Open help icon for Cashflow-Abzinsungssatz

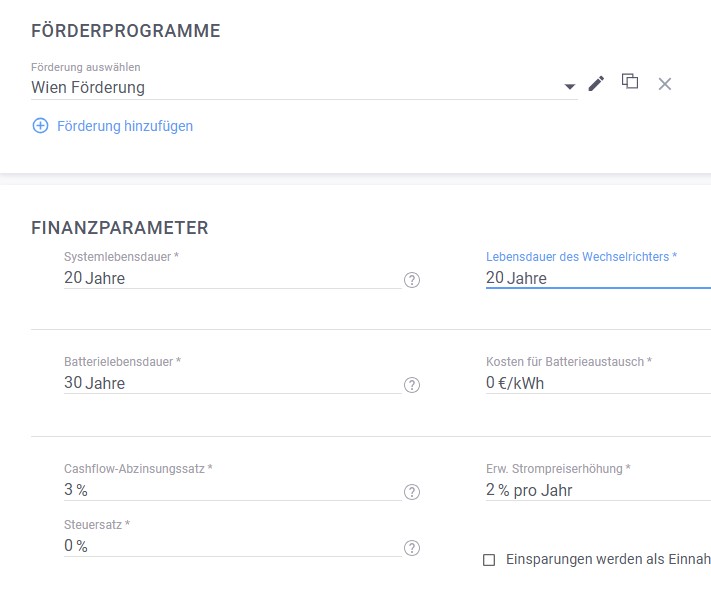[x=412, y=492]
